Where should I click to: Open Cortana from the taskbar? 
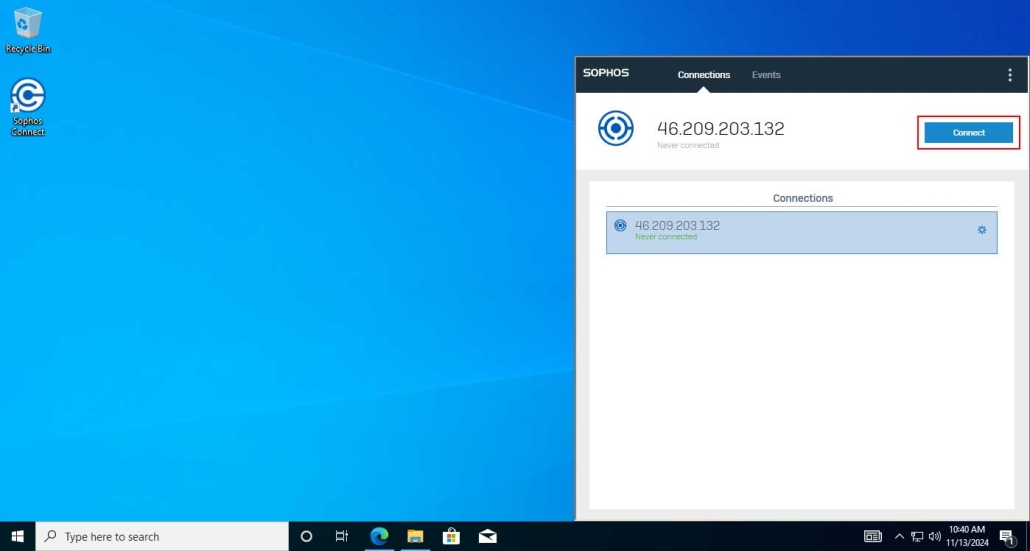coord(306,537)
